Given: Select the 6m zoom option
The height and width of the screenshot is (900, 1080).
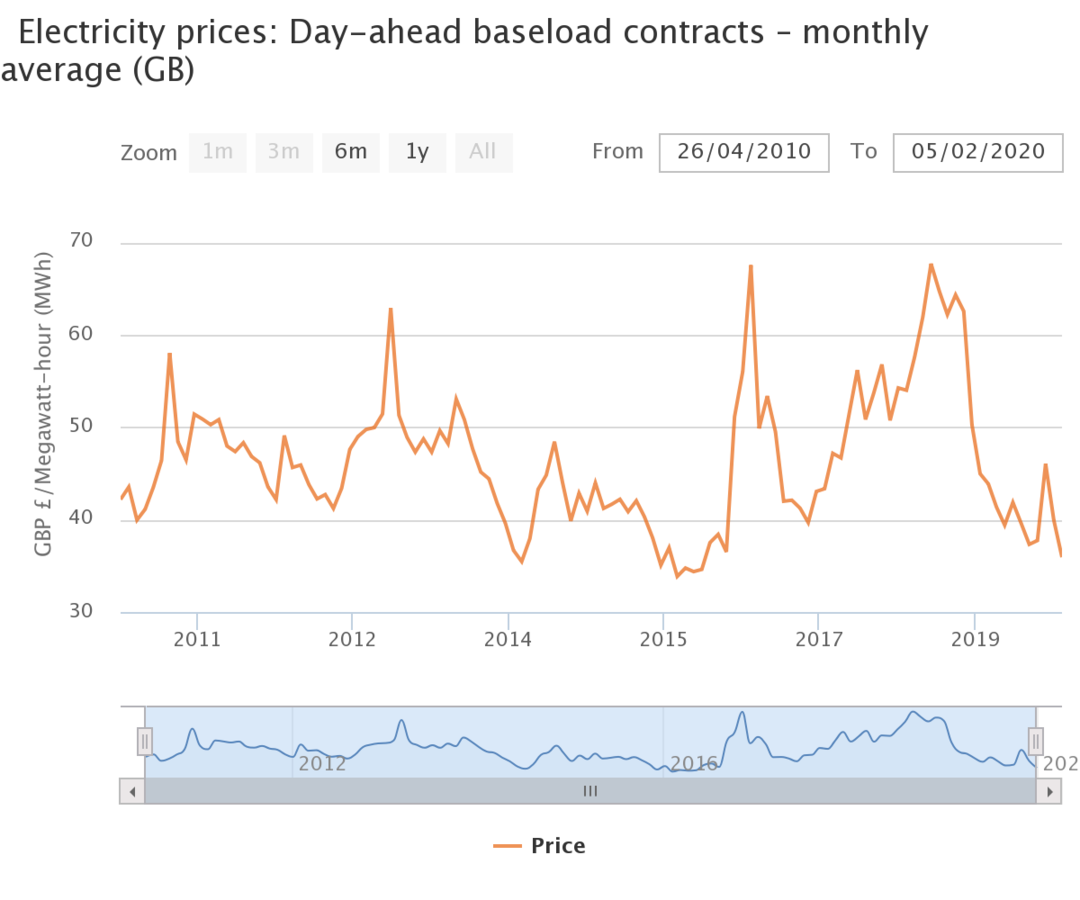Looking at the screenshot, I should coord(351,152).
